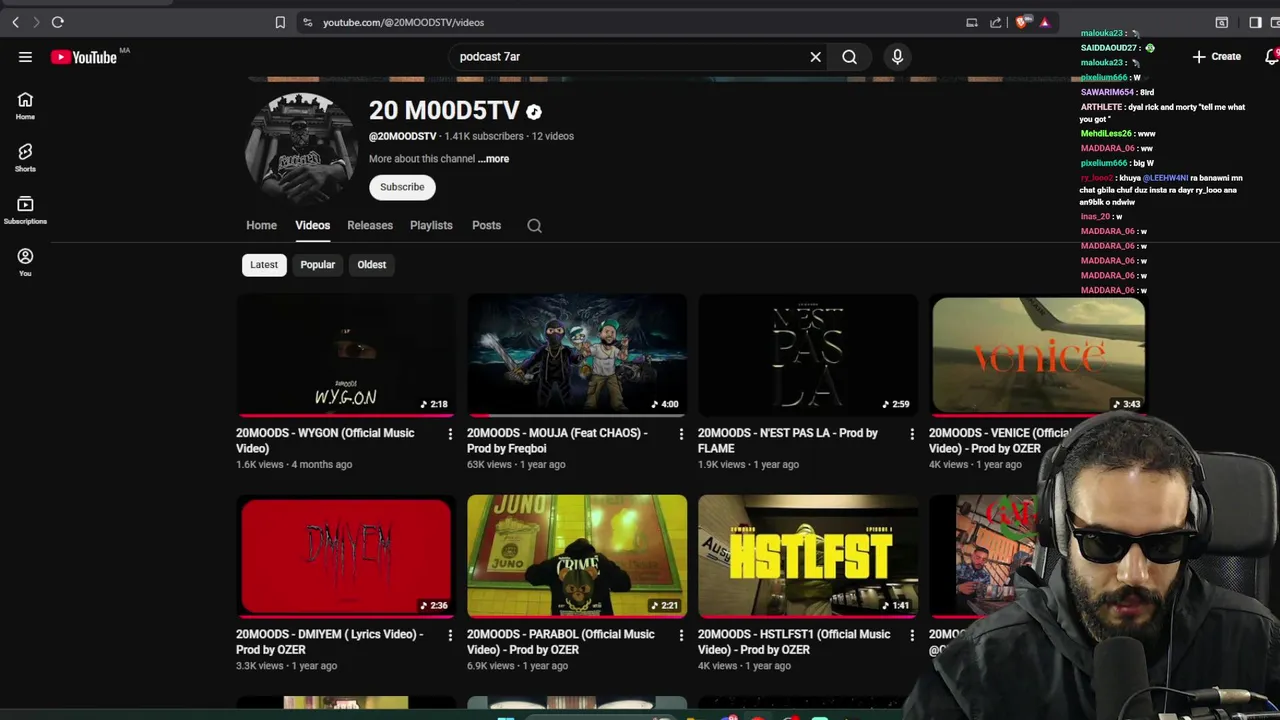This screenshot has height=720, width=1280.
Task: Expand channel description with ...more
Action: click(494, 159)
